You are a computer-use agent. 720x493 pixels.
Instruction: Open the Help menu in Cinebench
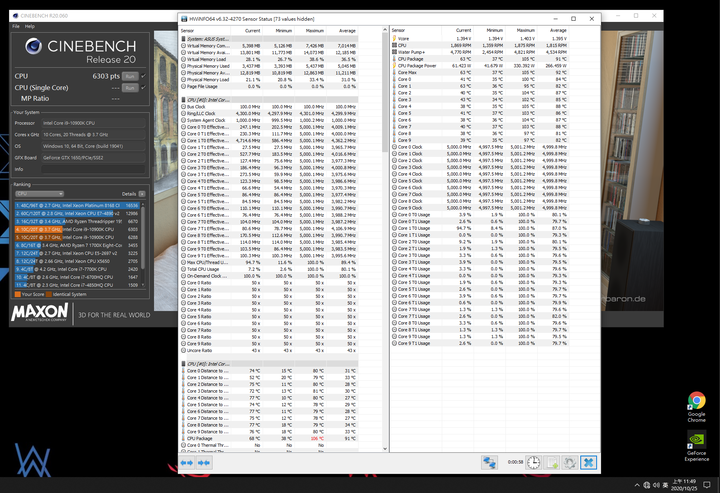point(30,26)
